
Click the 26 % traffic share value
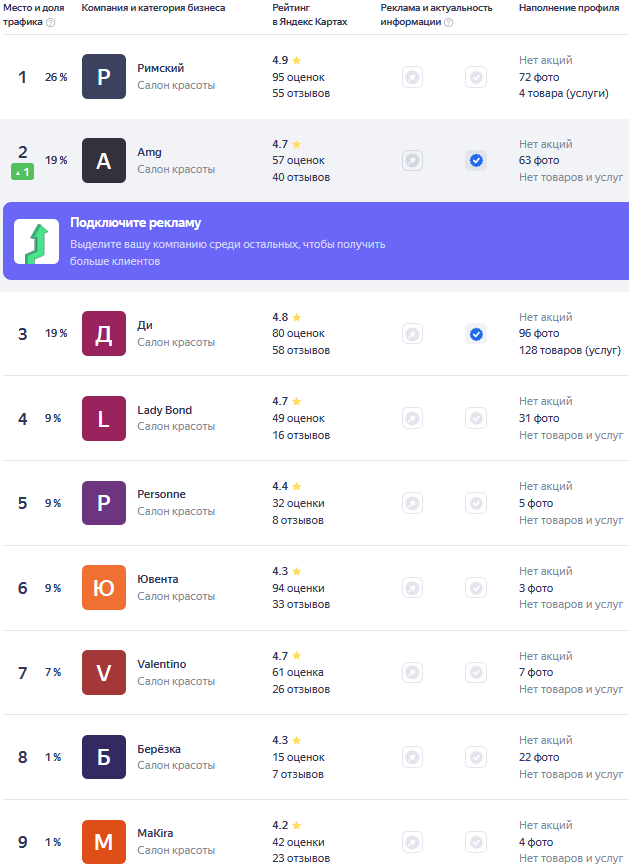56,77
